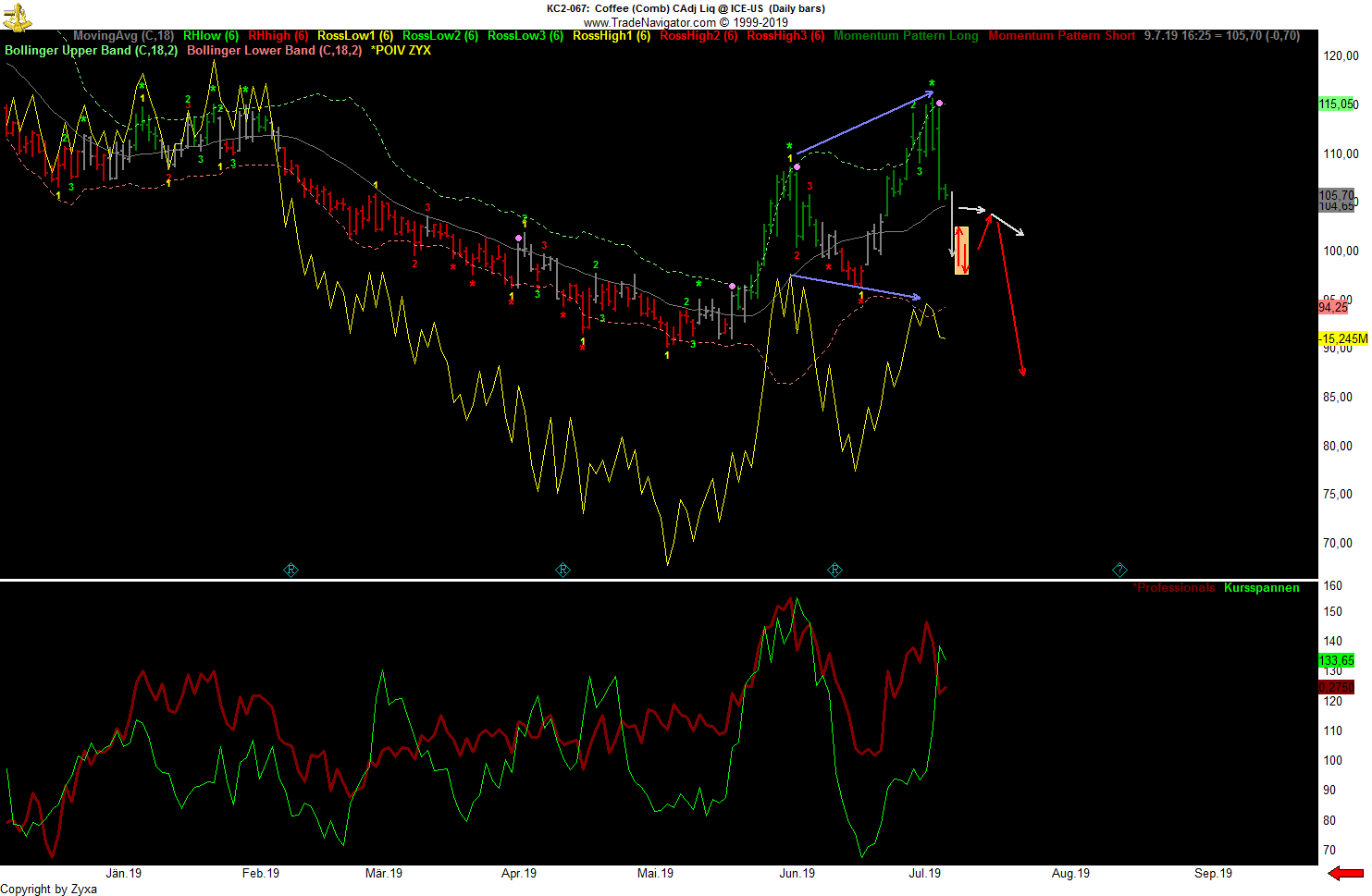Select the RHlow (6) indicator label
This screenshot has height=896, width=1372.
point(211,36)
